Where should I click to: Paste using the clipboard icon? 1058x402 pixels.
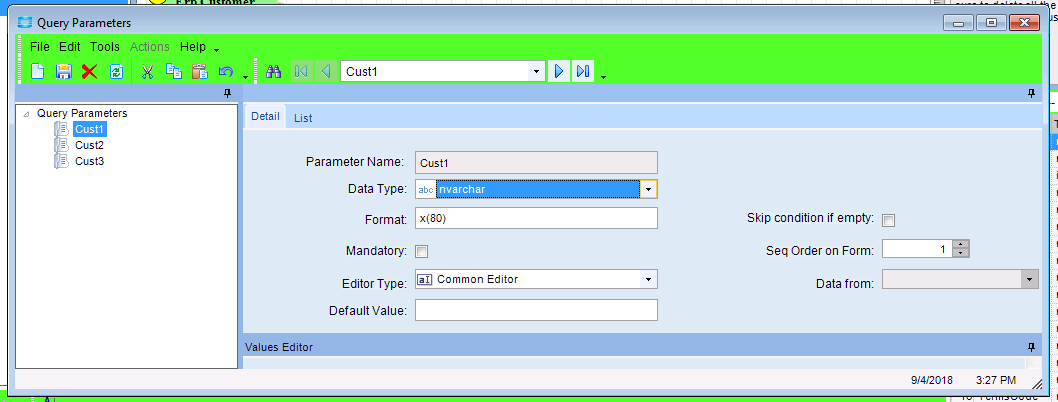pyautogui.click(x=200, y=71)
